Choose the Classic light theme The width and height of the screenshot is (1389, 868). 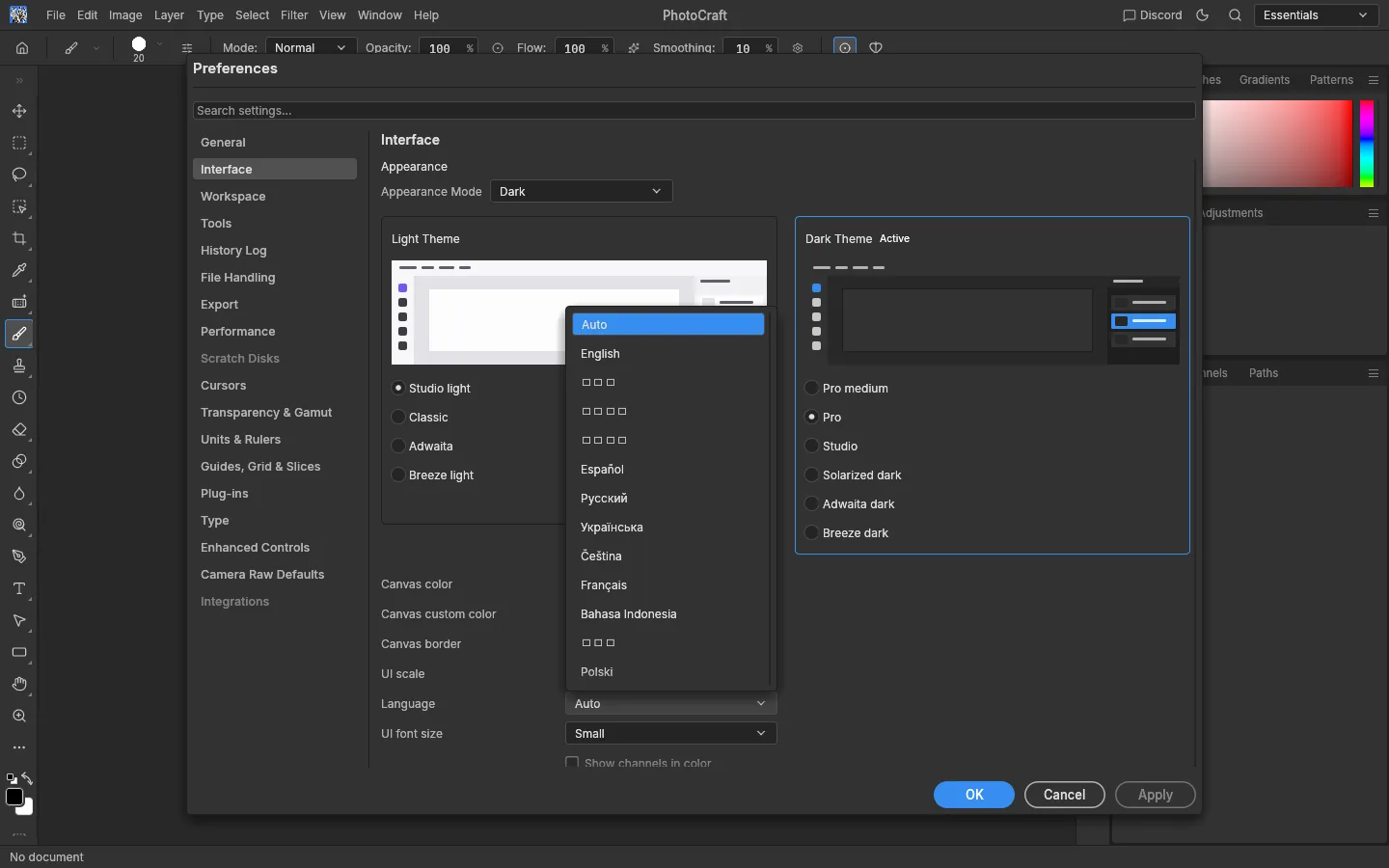pyautogui.click(x=398, y=417)
